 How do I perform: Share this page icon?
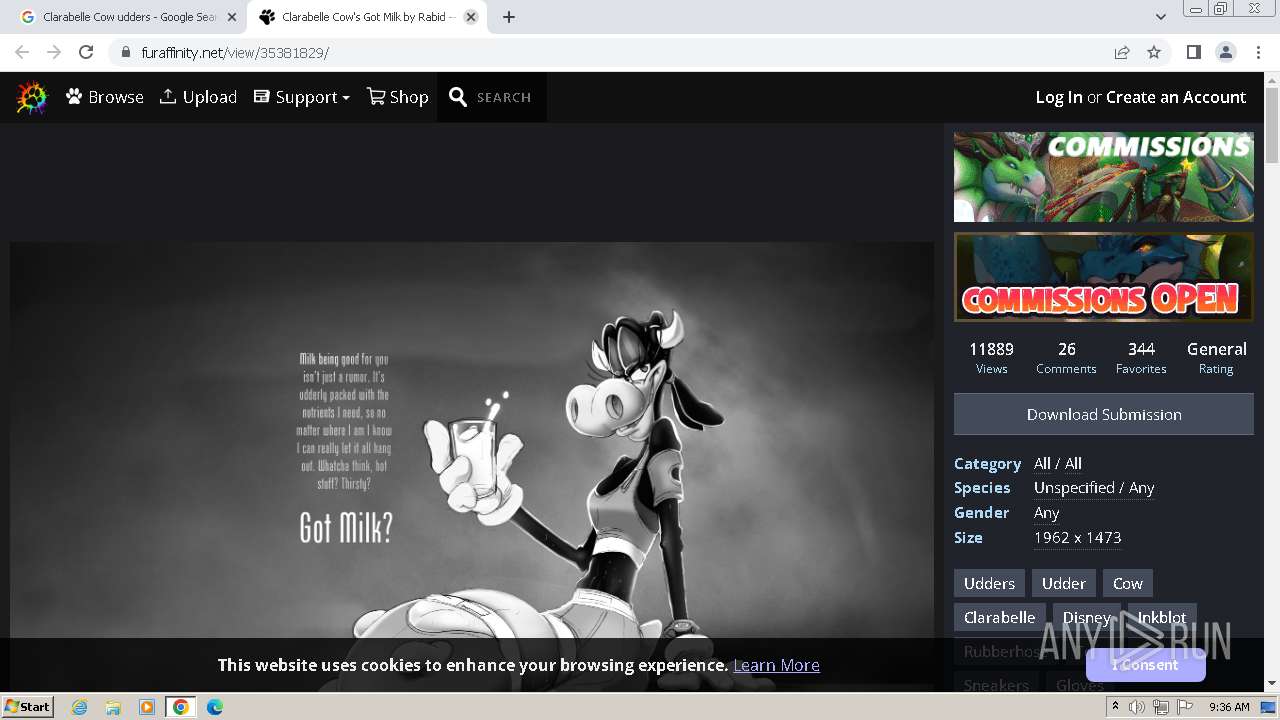(x=1122, y=52)
